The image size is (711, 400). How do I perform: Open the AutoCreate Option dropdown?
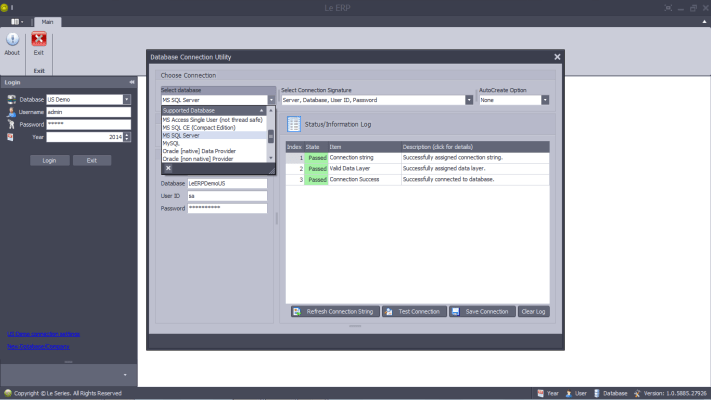tap(545, 100)
